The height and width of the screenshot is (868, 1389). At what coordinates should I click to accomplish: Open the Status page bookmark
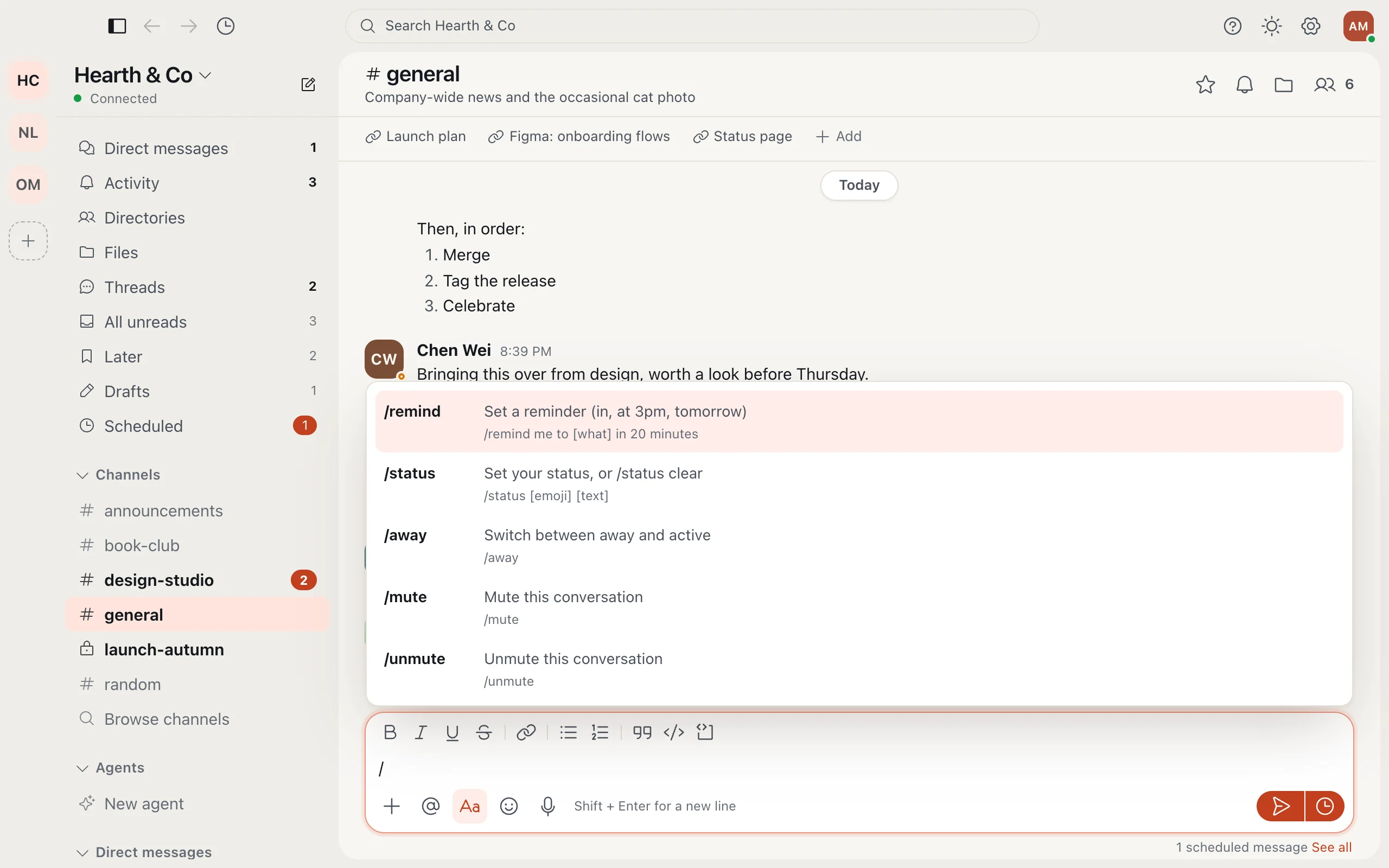(742, 136)
